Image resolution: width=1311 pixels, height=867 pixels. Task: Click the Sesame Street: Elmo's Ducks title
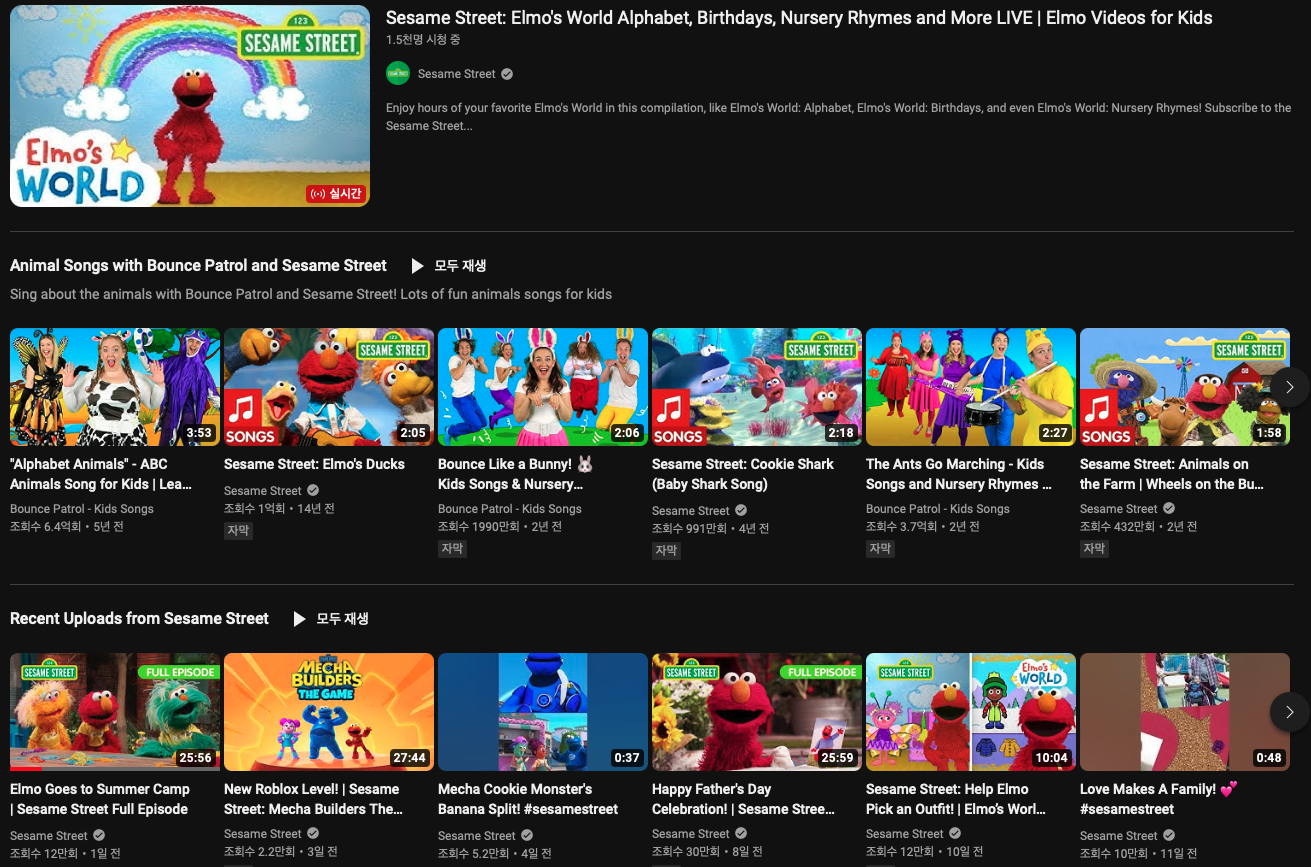tap(314, 464)
